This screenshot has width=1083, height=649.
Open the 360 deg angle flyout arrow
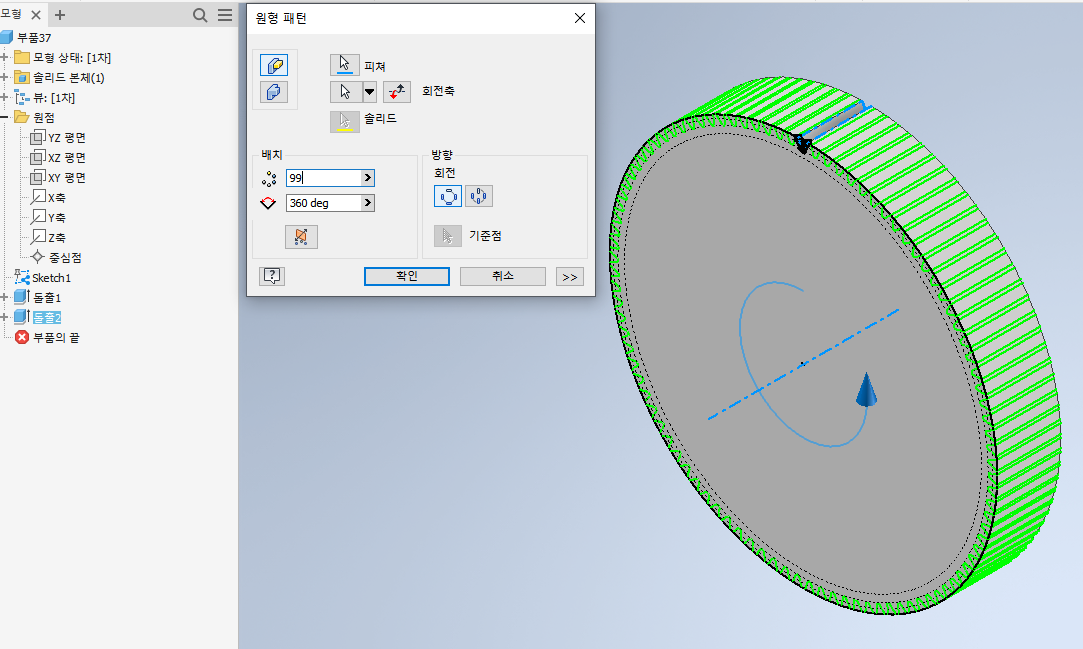(368, 203)
